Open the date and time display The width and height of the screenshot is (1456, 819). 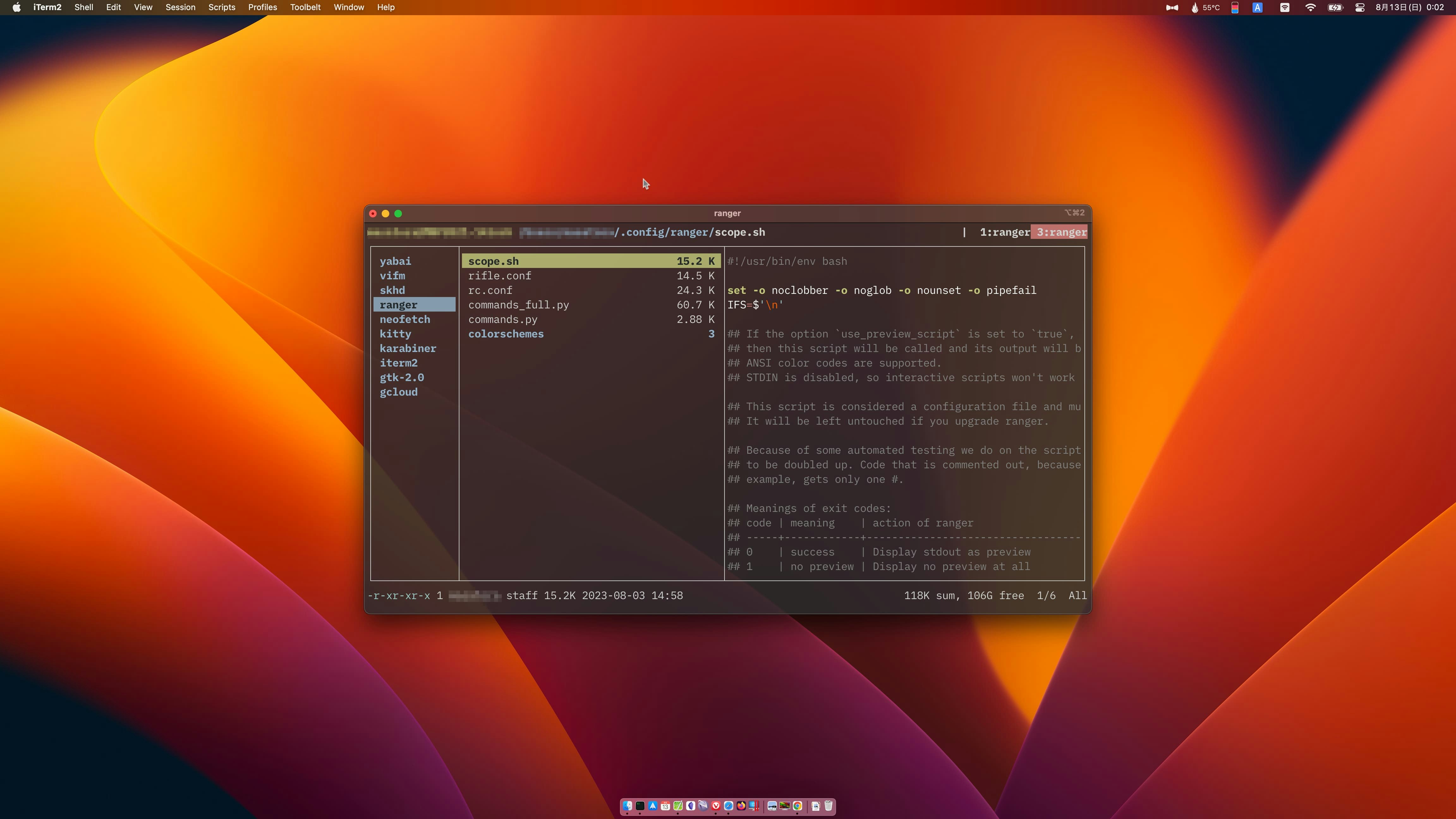1410,7
